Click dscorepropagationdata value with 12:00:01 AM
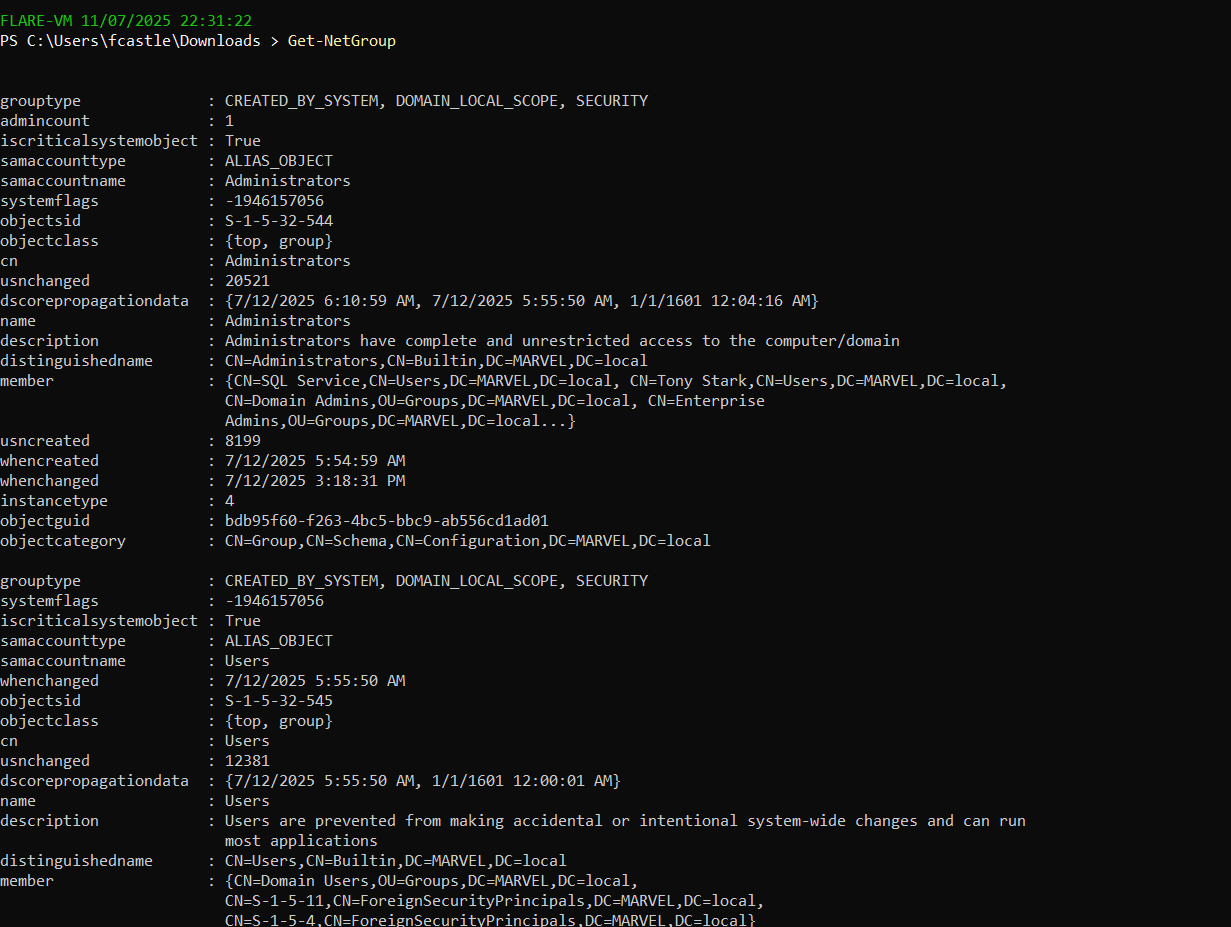Viewport: 1231px width, 927px height. point(423,781)
